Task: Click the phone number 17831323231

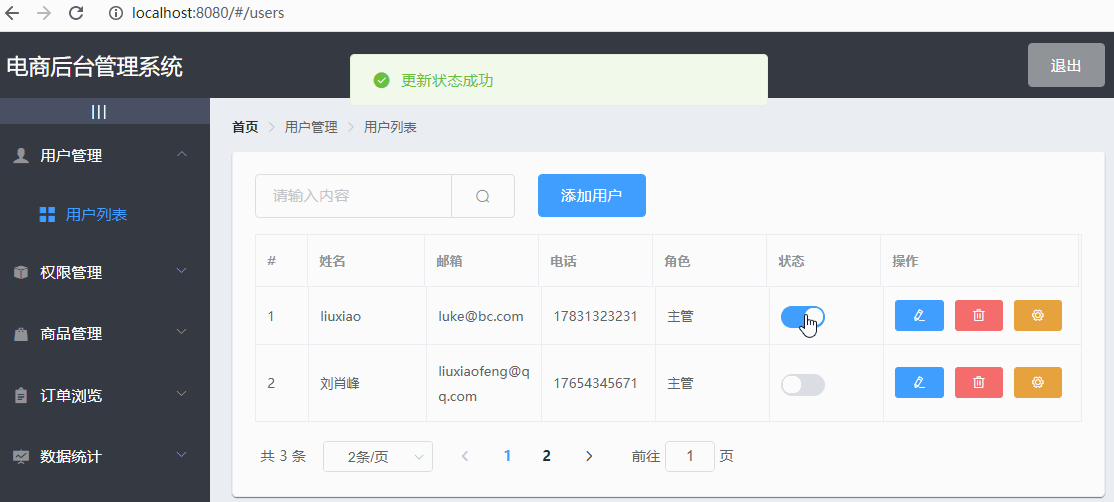Action: 595,317
